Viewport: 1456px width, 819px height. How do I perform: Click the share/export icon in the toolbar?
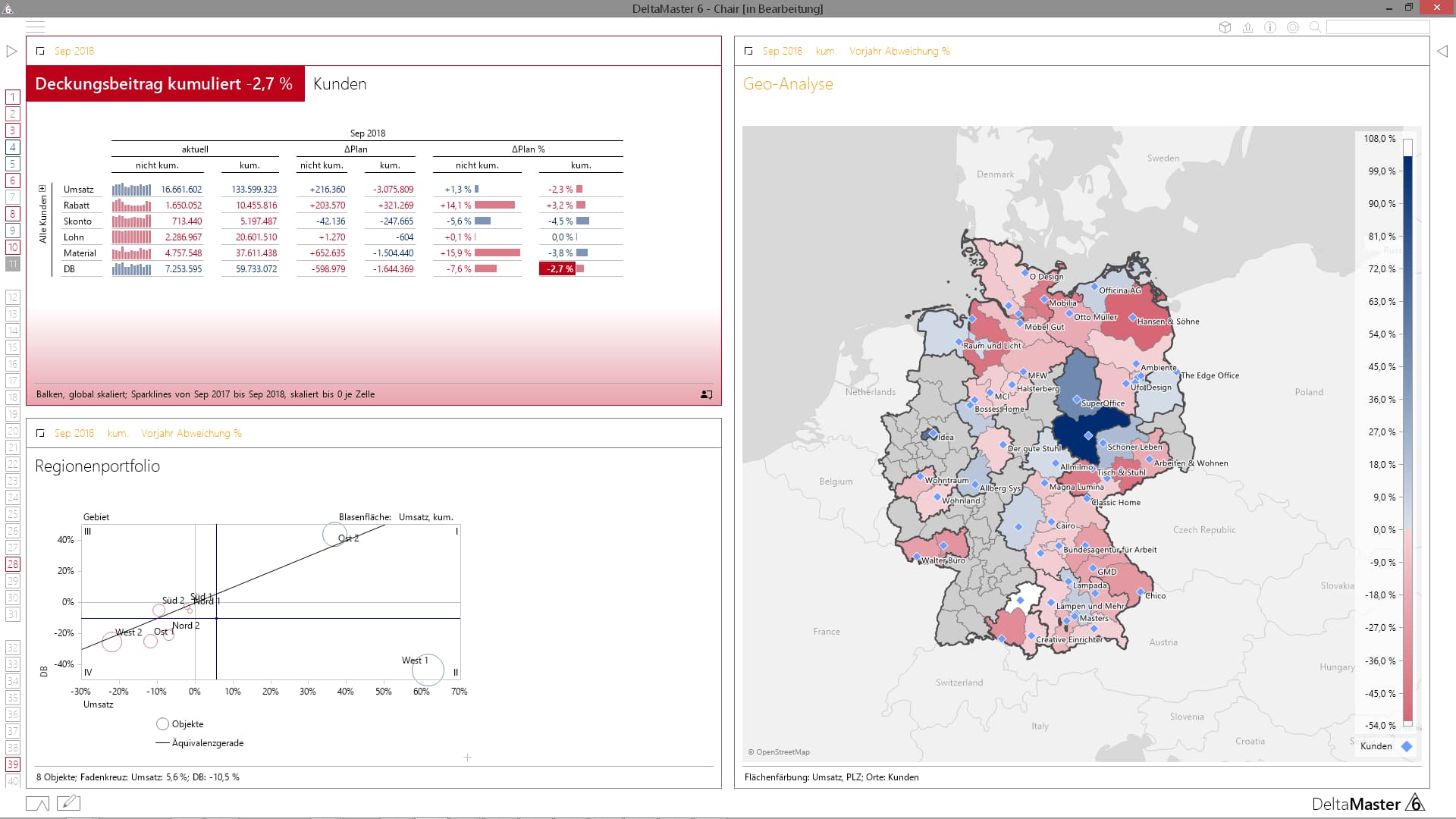(x=1247, y=27)
